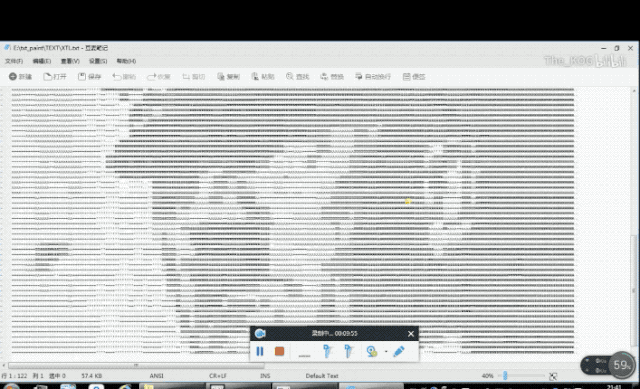Click the horizontal scrollbar left arrow
Screen dimensions: 640x389
point(4,365)
